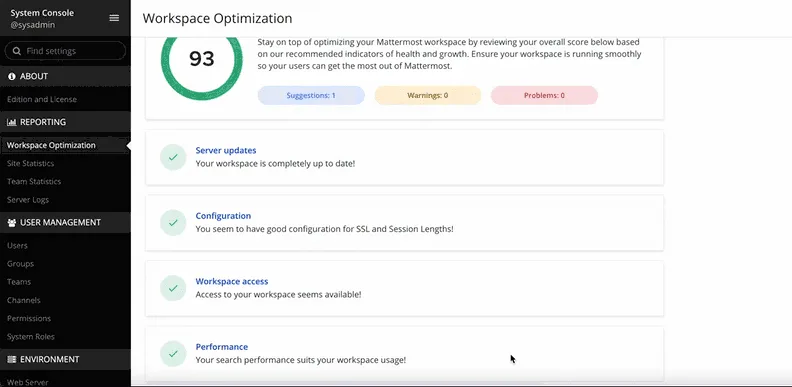Click the Warnings: 0 badge
The width and height of the screenshot is (792, 387).
click(x=428, y=95)
